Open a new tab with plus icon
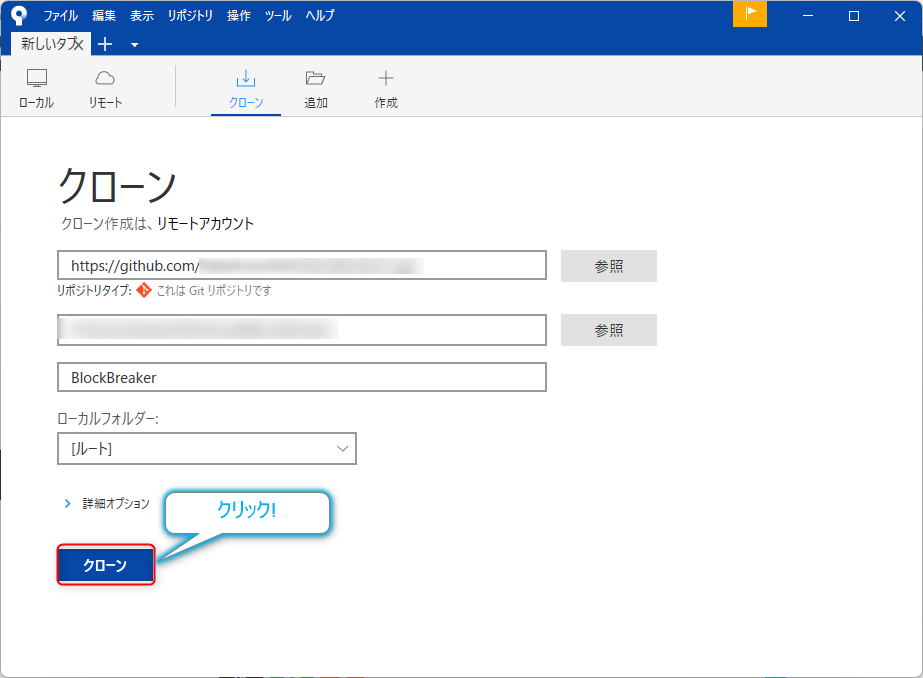The width and height of the screenshot is (923, 678). coord(106,44)
